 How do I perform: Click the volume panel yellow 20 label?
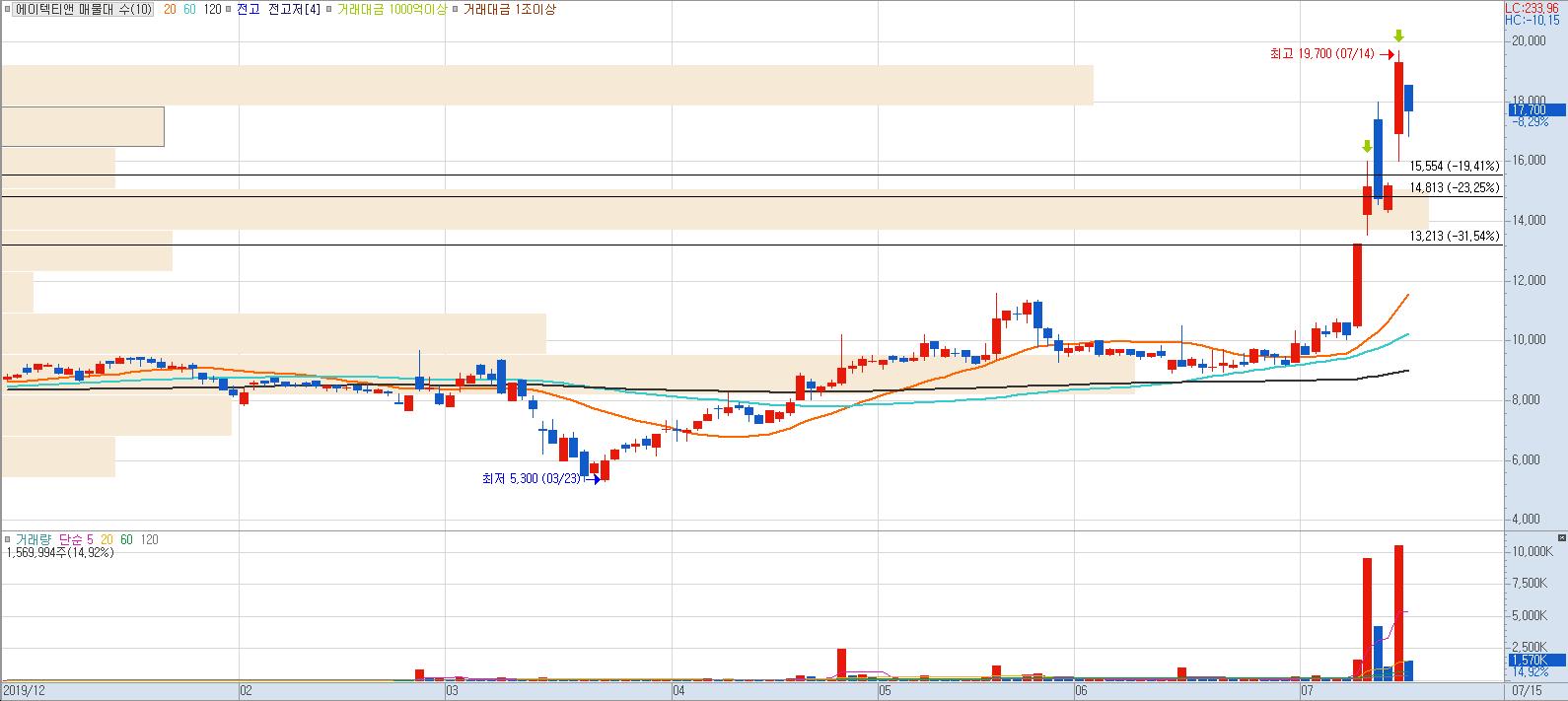[107, 539]
